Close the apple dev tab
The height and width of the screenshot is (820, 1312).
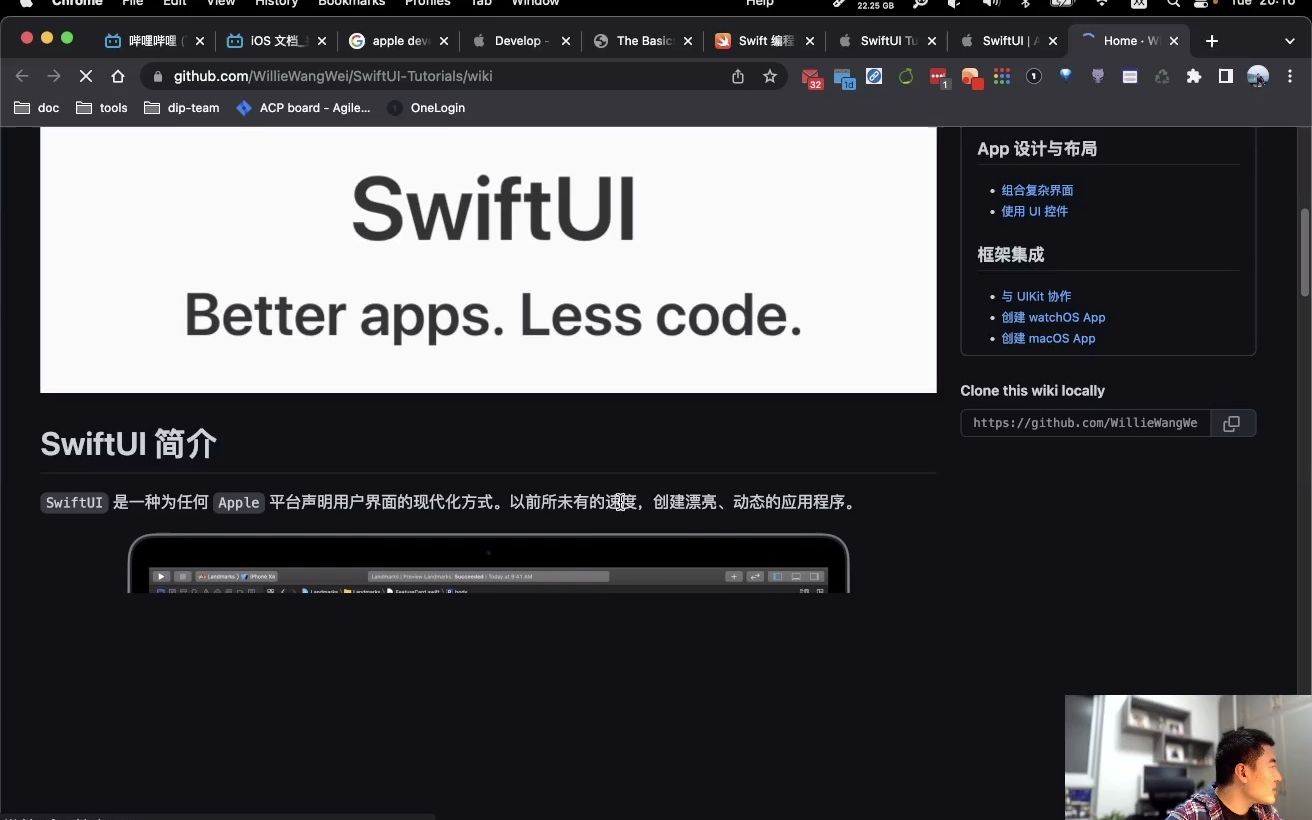click(x=443, y=41)
